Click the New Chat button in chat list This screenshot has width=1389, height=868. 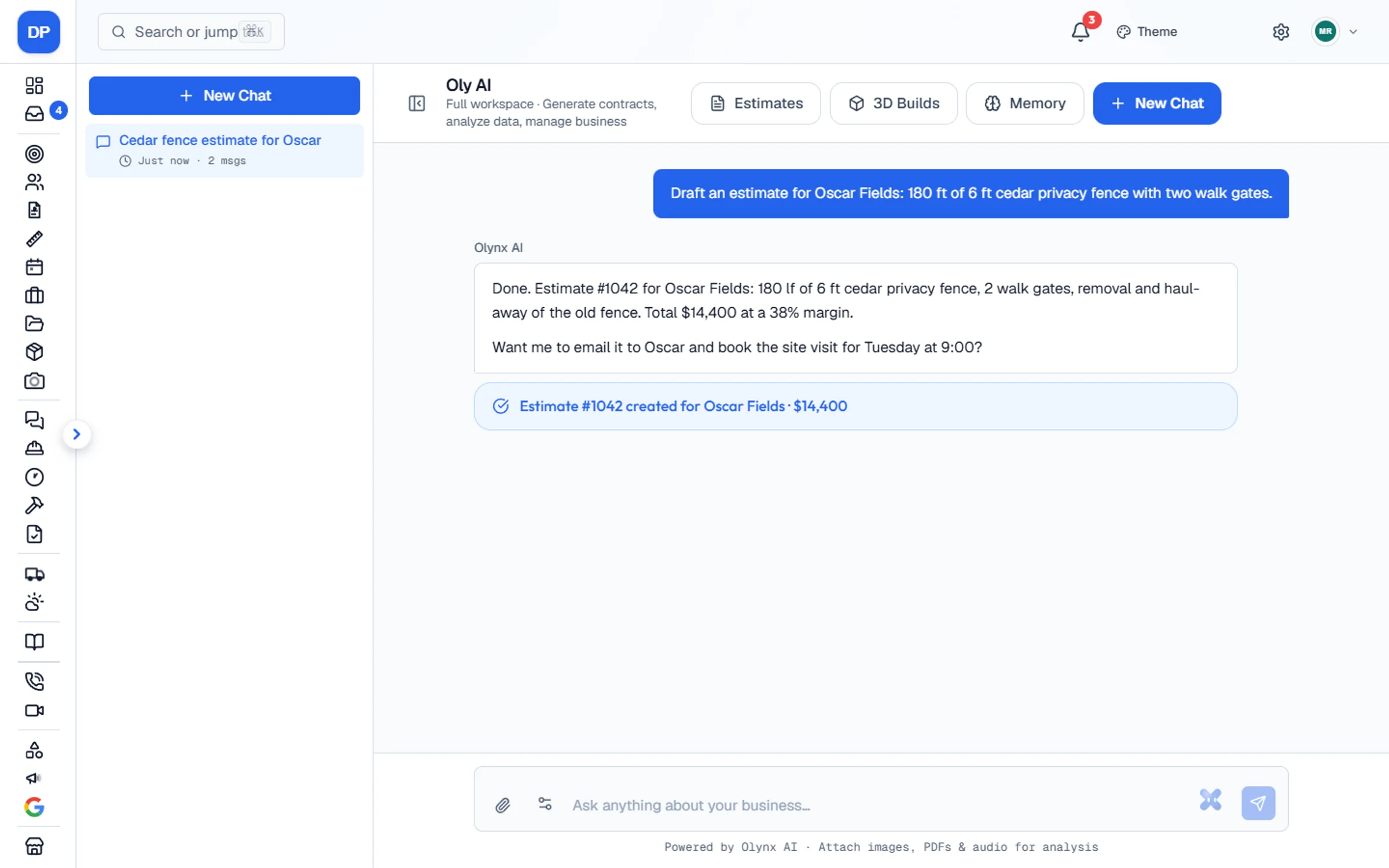point(225,95)
